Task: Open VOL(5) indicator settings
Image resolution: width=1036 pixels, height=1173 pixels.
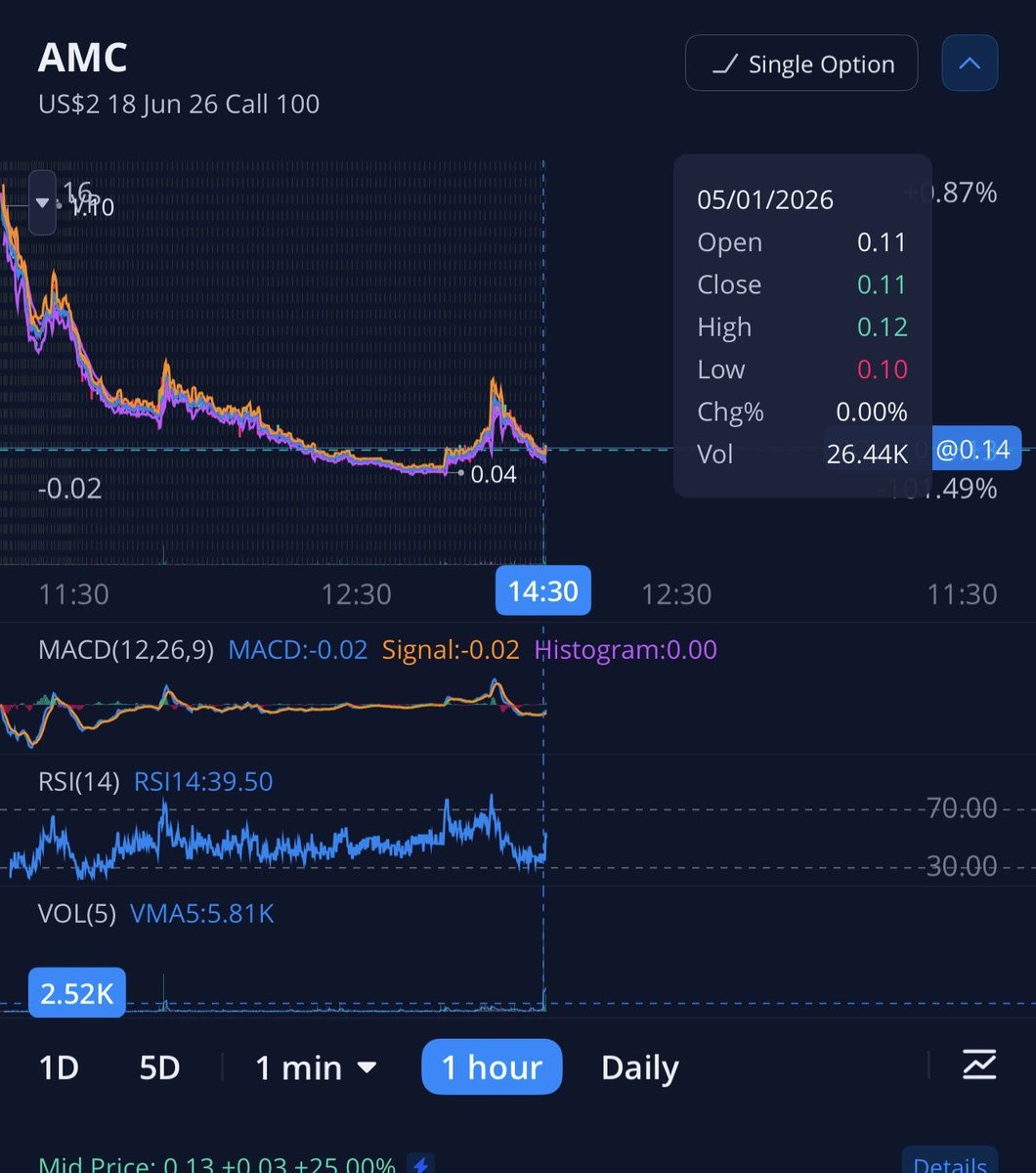Action: point(76,914)
